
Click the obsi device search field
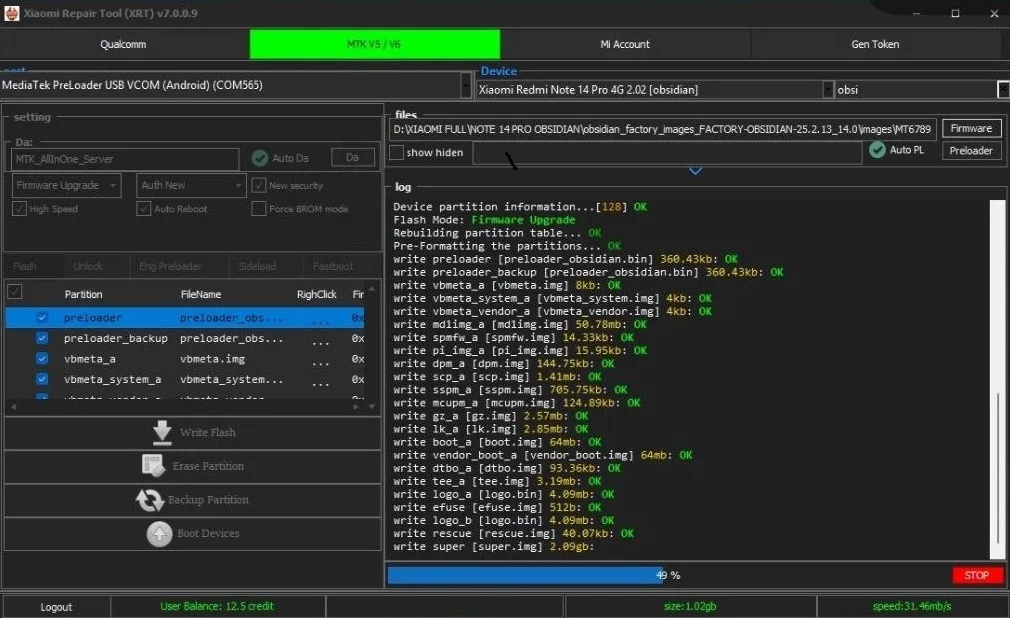click(x=915, y=90)
